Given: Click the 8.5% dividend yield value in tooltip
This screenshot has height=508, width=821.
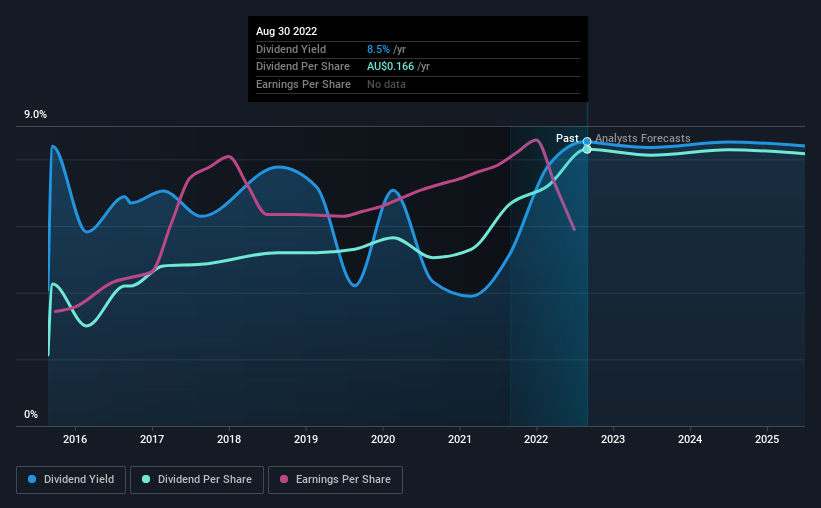Looking at the screenshot, I should (x=378, y=49).
